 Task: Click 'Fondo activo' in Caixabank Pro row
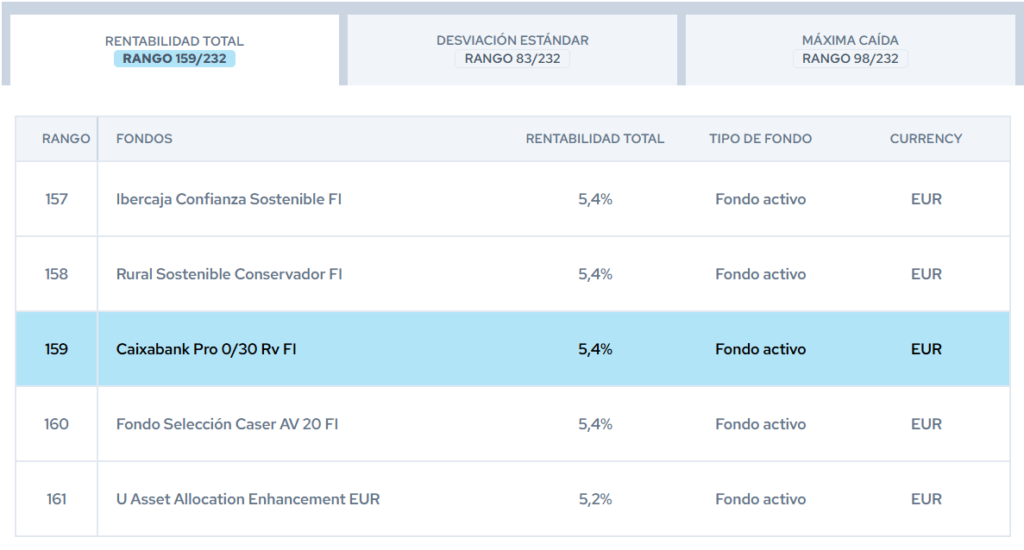click(760, 349)
